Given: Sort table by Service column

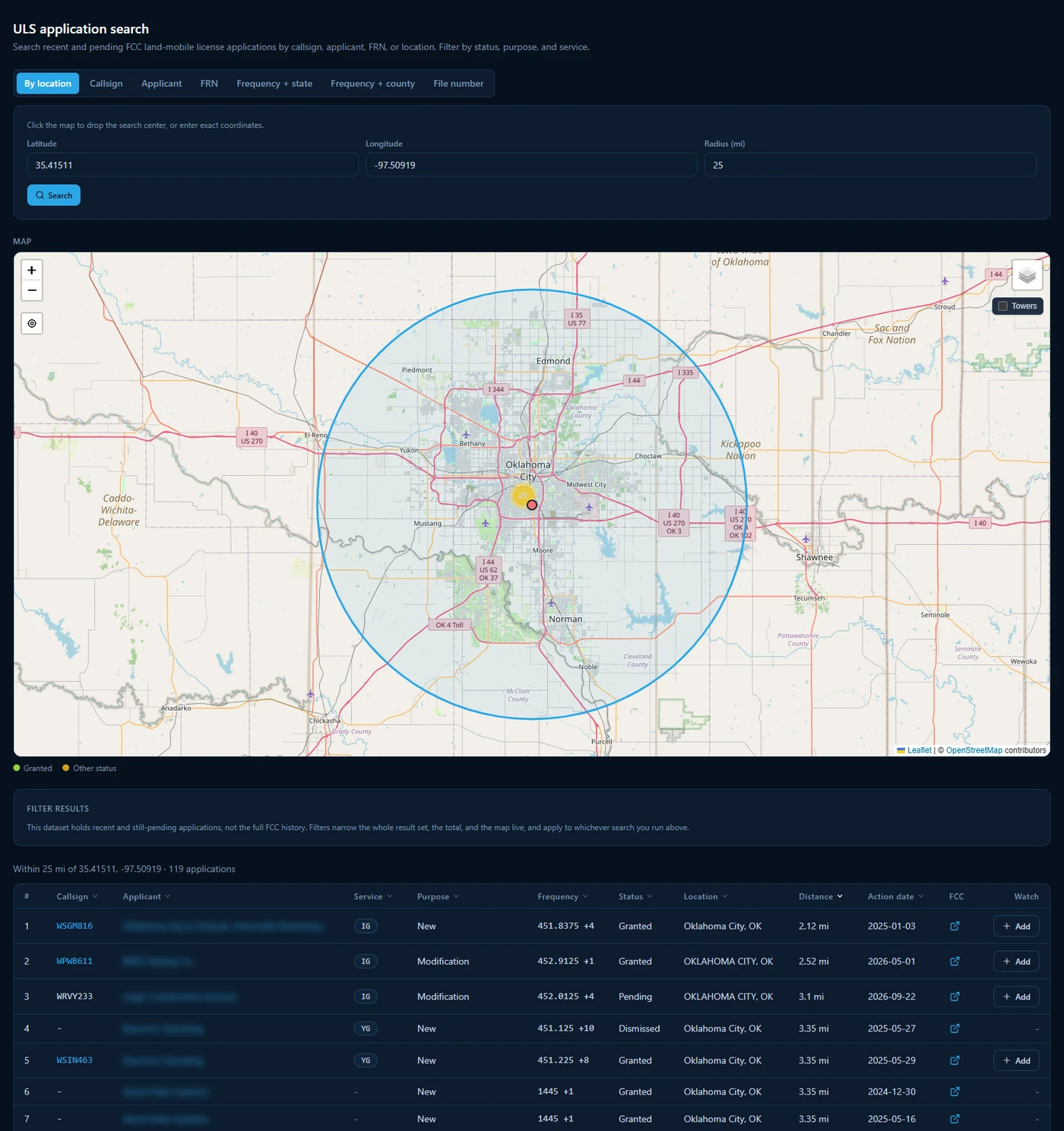Looking at the screenshot, I should tap(373, 897).
